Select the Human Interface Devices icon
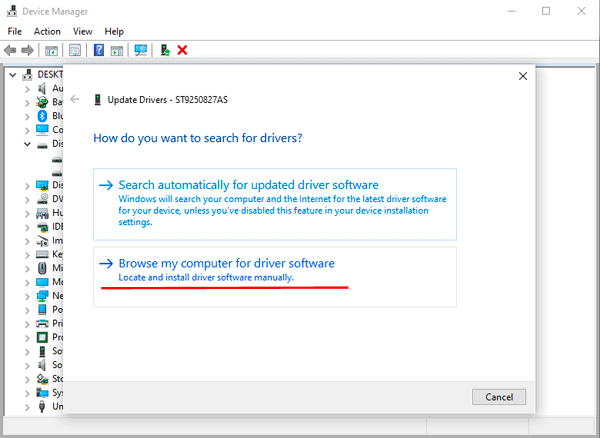Viewport: 600px width, 438px height. [x=42, y=213]
